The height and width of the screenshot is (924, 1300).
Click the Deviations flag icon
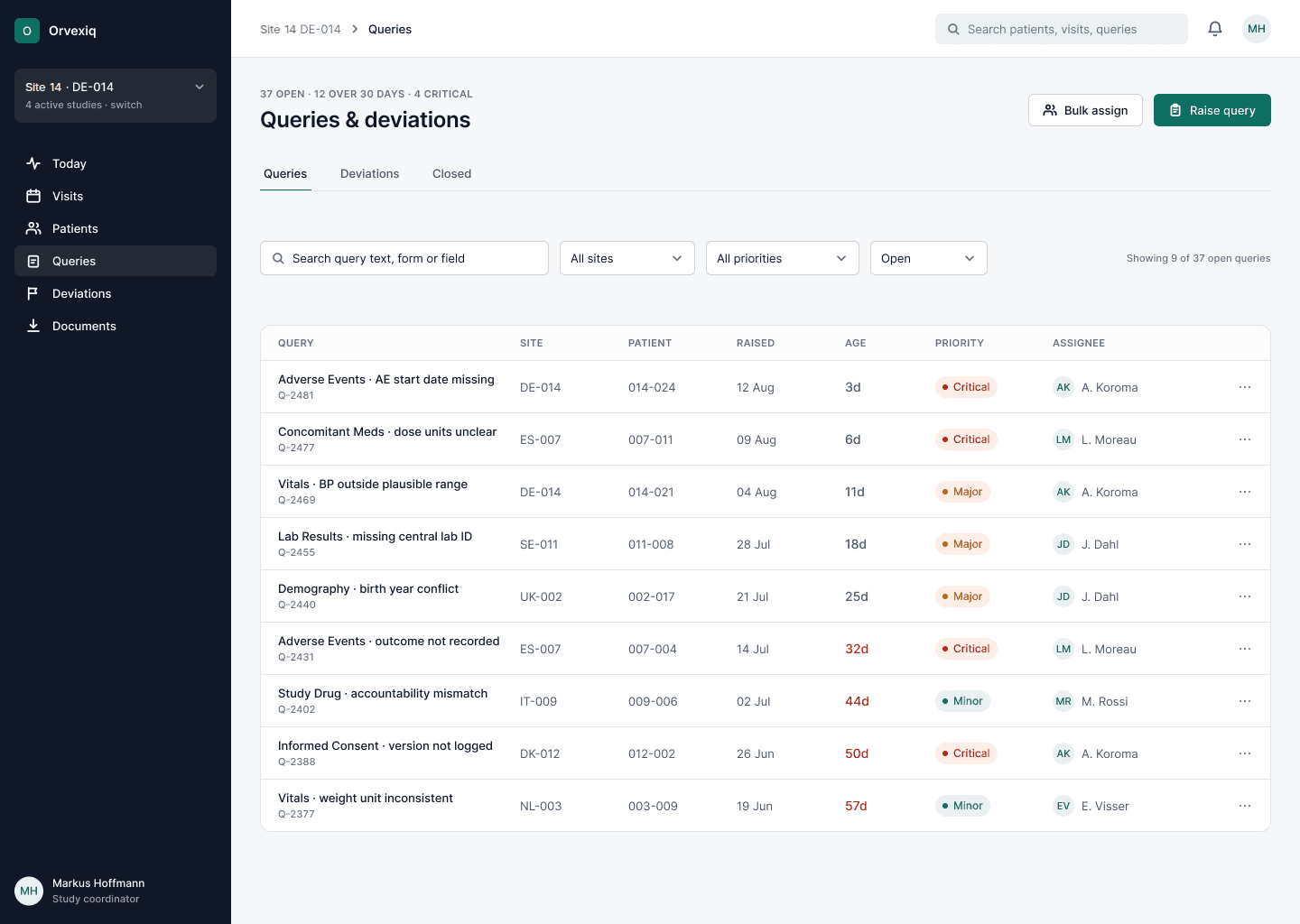[x=33, y=293]
